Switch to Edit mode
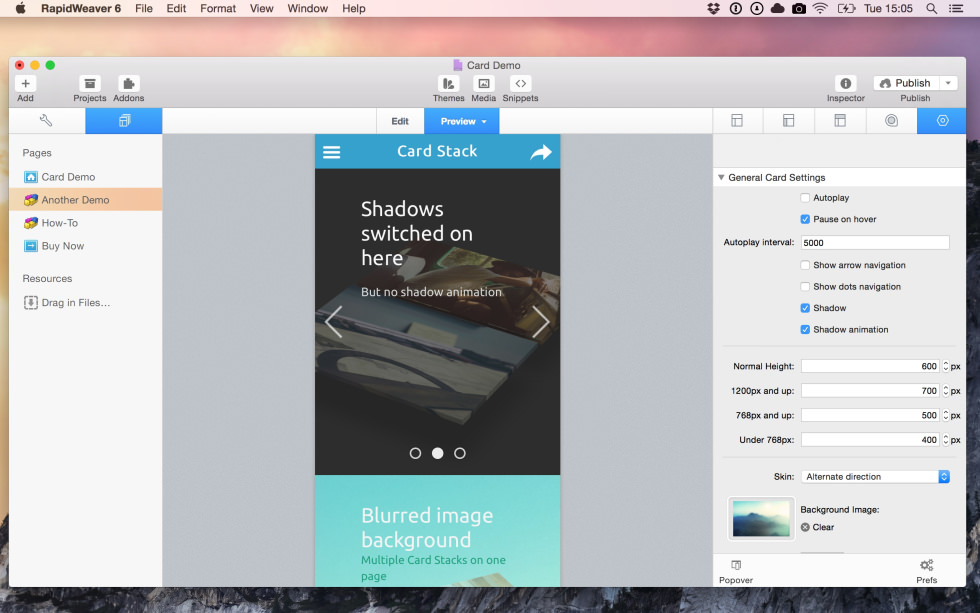This screenshot has height=613, width=980. point(400,121)
